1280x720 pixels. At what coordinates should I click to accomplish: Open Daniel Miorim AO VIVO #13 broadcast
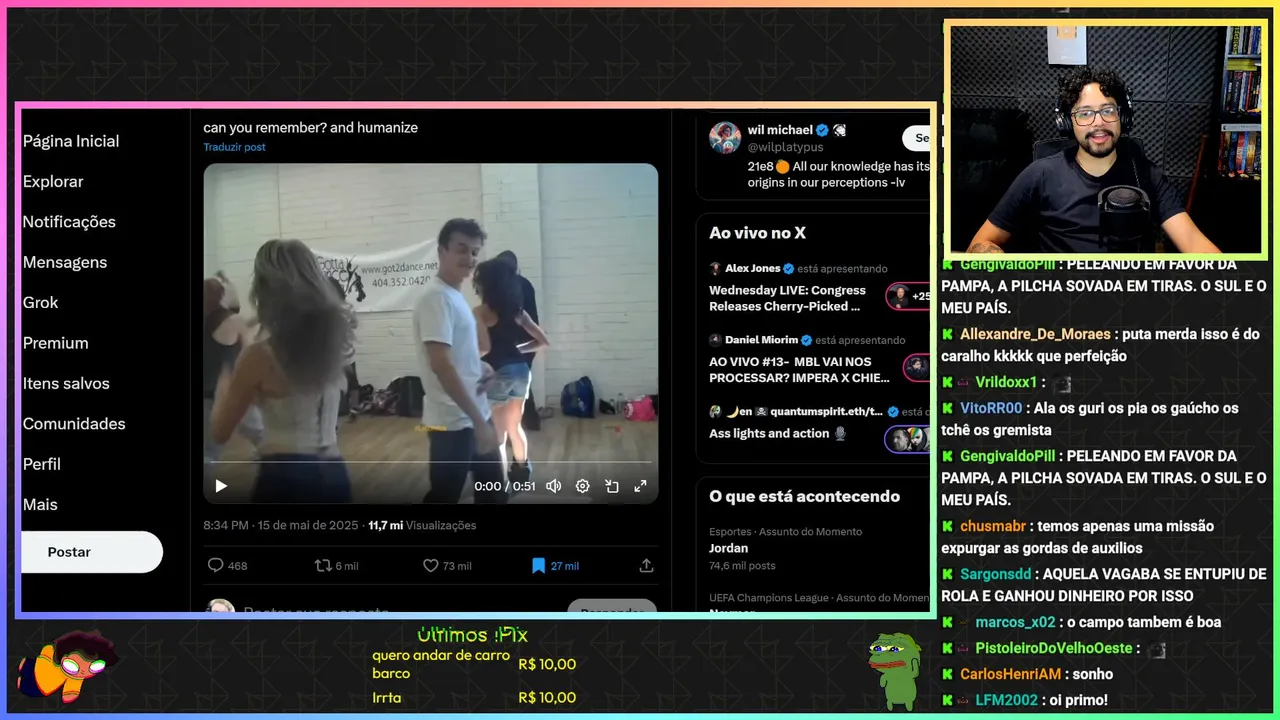[x=799, y=369]
